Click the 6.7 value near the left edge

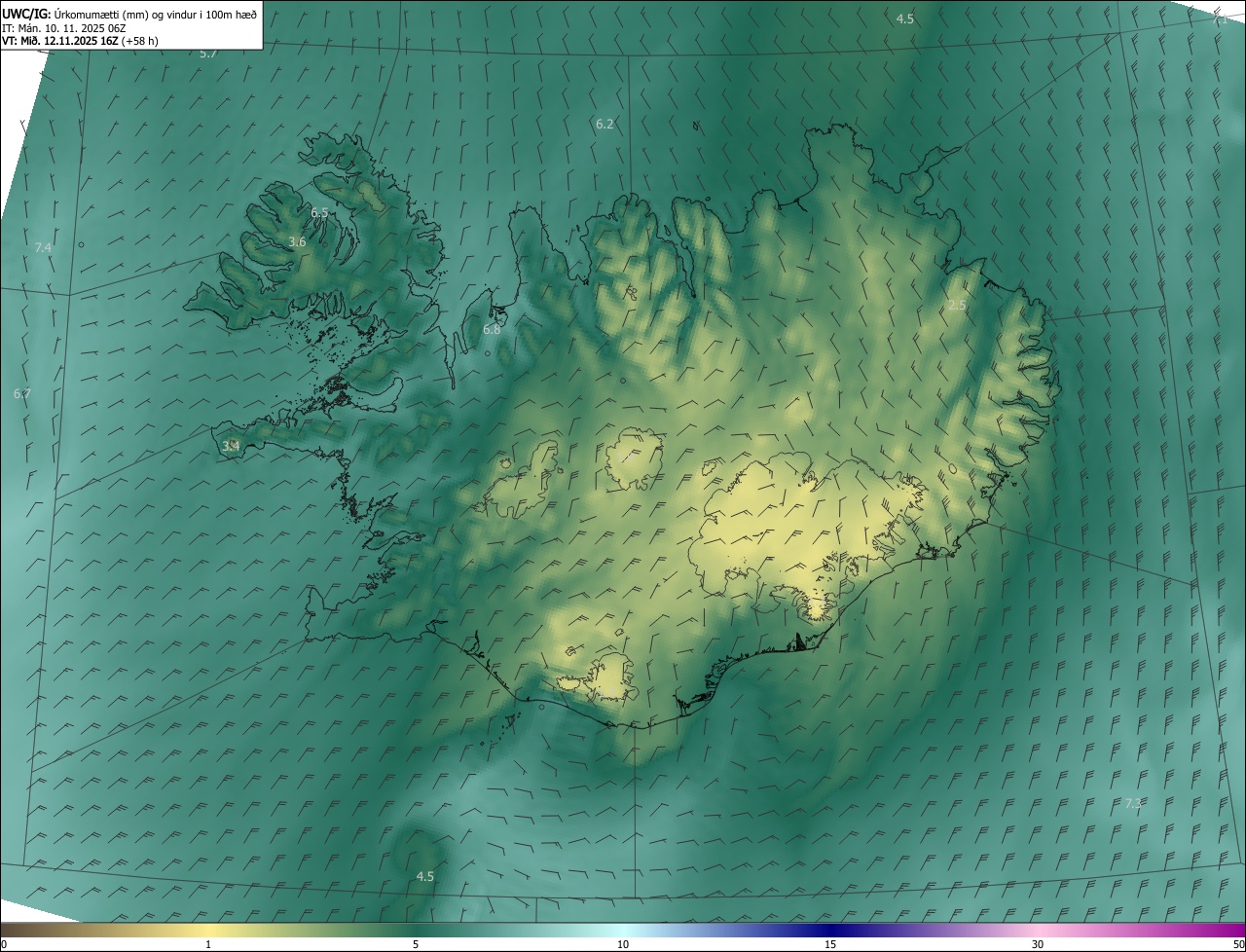[x=22, y=393]
